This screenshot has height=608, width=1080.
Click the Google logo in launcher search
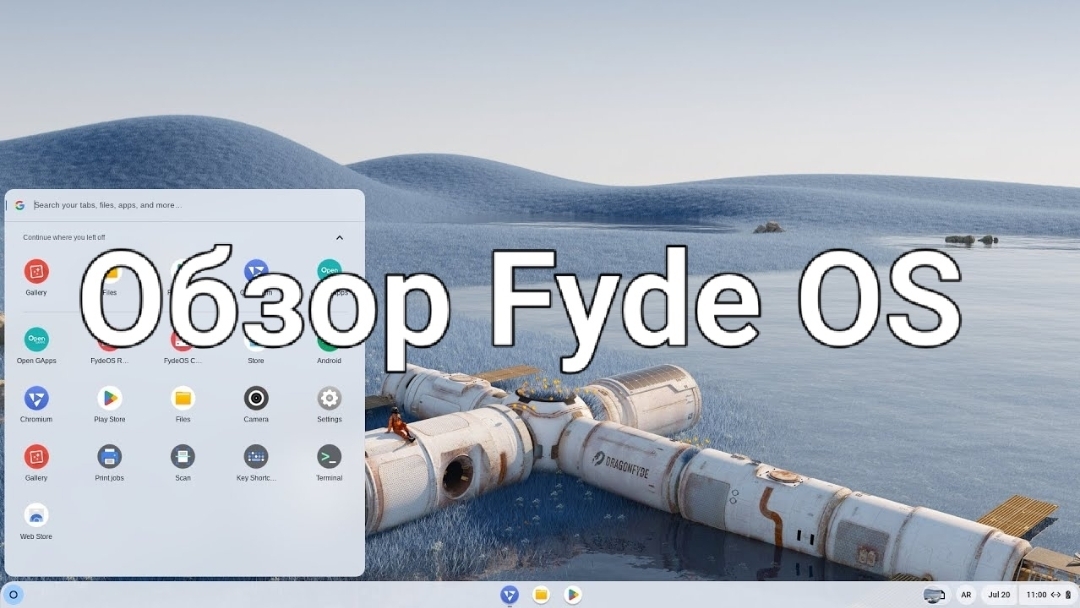[x=20, y=205]
